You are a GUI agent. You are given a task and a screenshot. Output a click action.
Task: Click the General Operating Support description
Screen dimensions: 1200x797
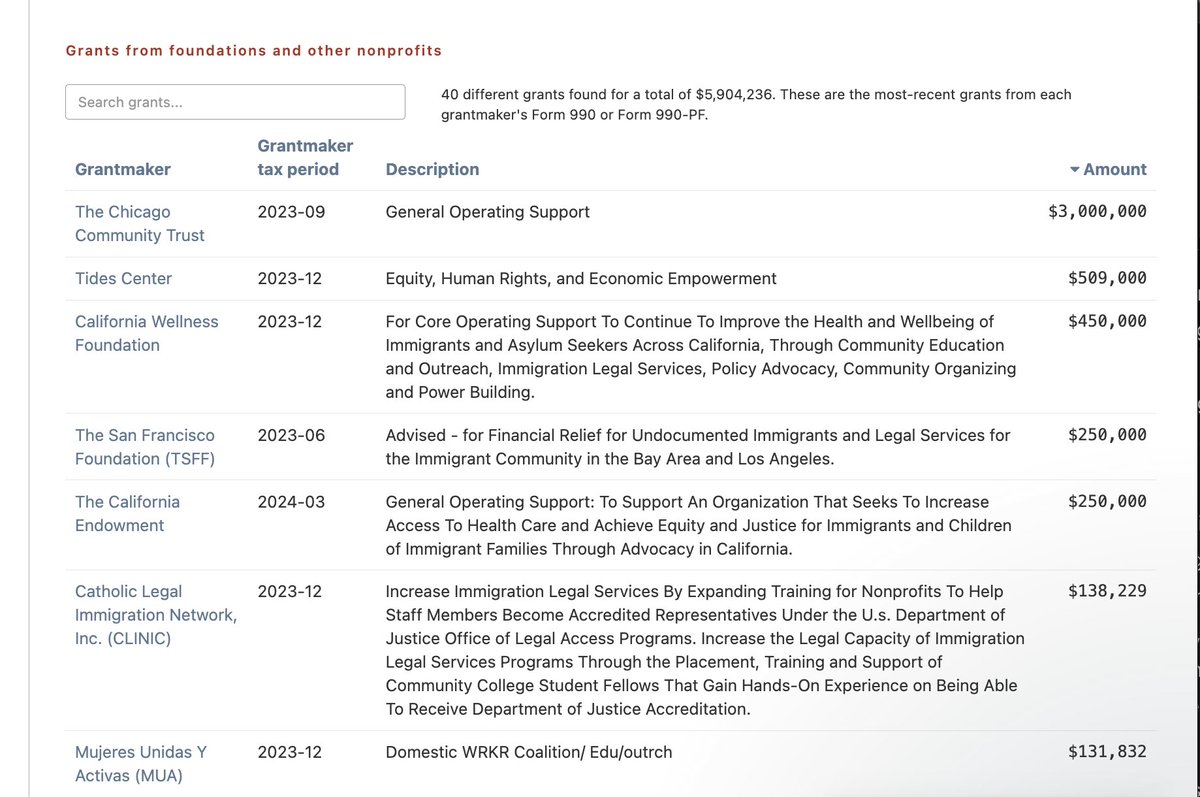487,212
